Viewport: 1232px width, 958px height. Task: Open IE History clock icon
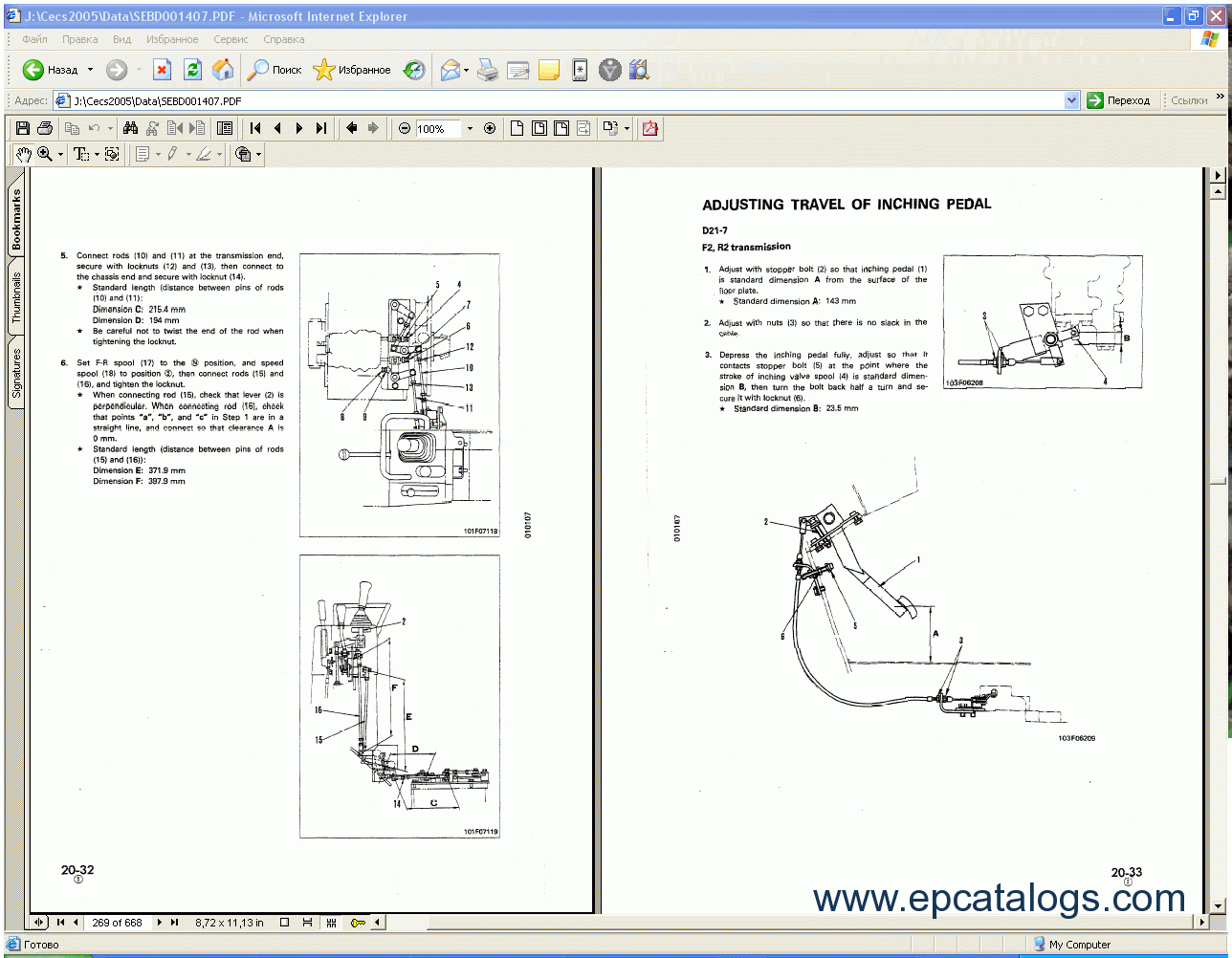(x=414, y=70)
